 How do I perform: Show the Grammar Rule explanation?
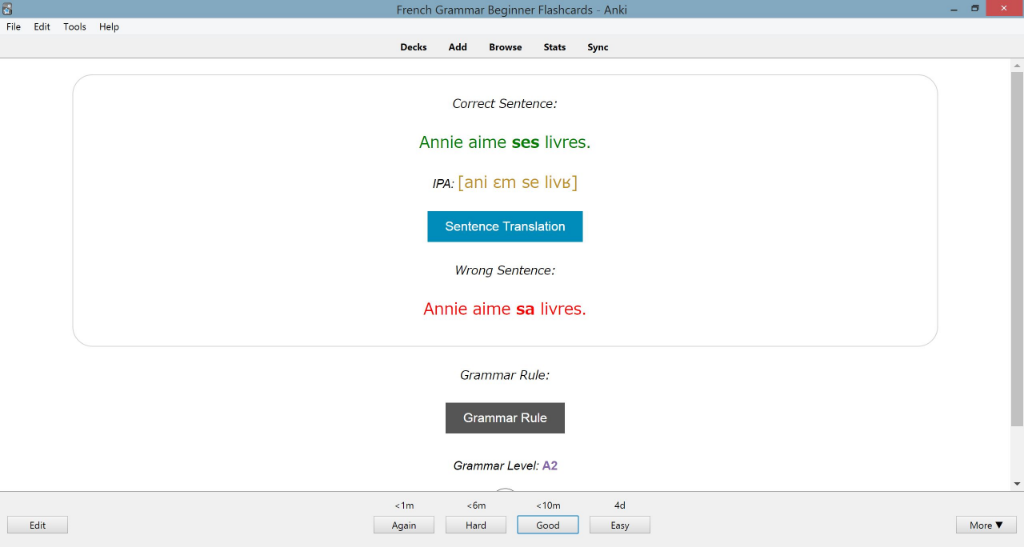click(x=505, y=418)
